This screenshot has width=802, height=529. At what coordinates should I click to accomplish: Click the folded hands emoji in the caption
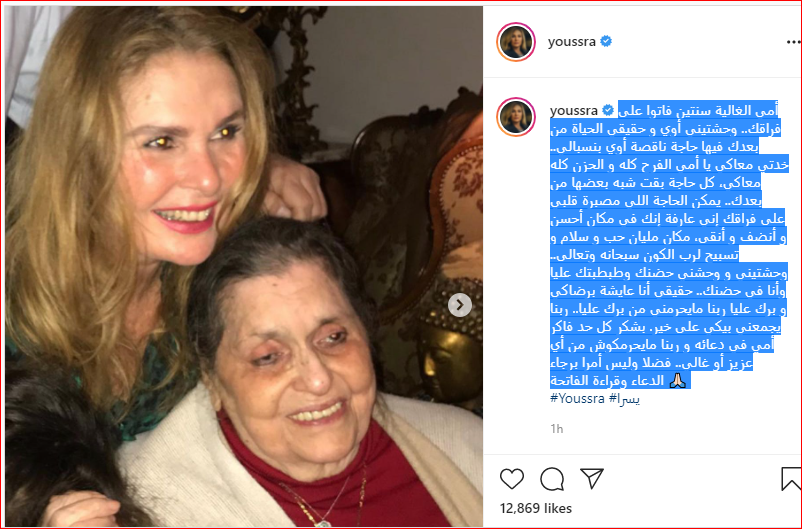678,380
